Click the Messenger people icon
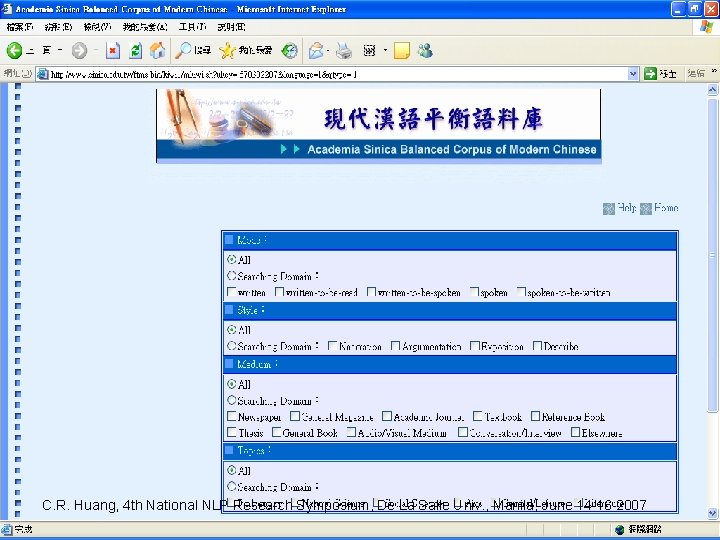 425,51
